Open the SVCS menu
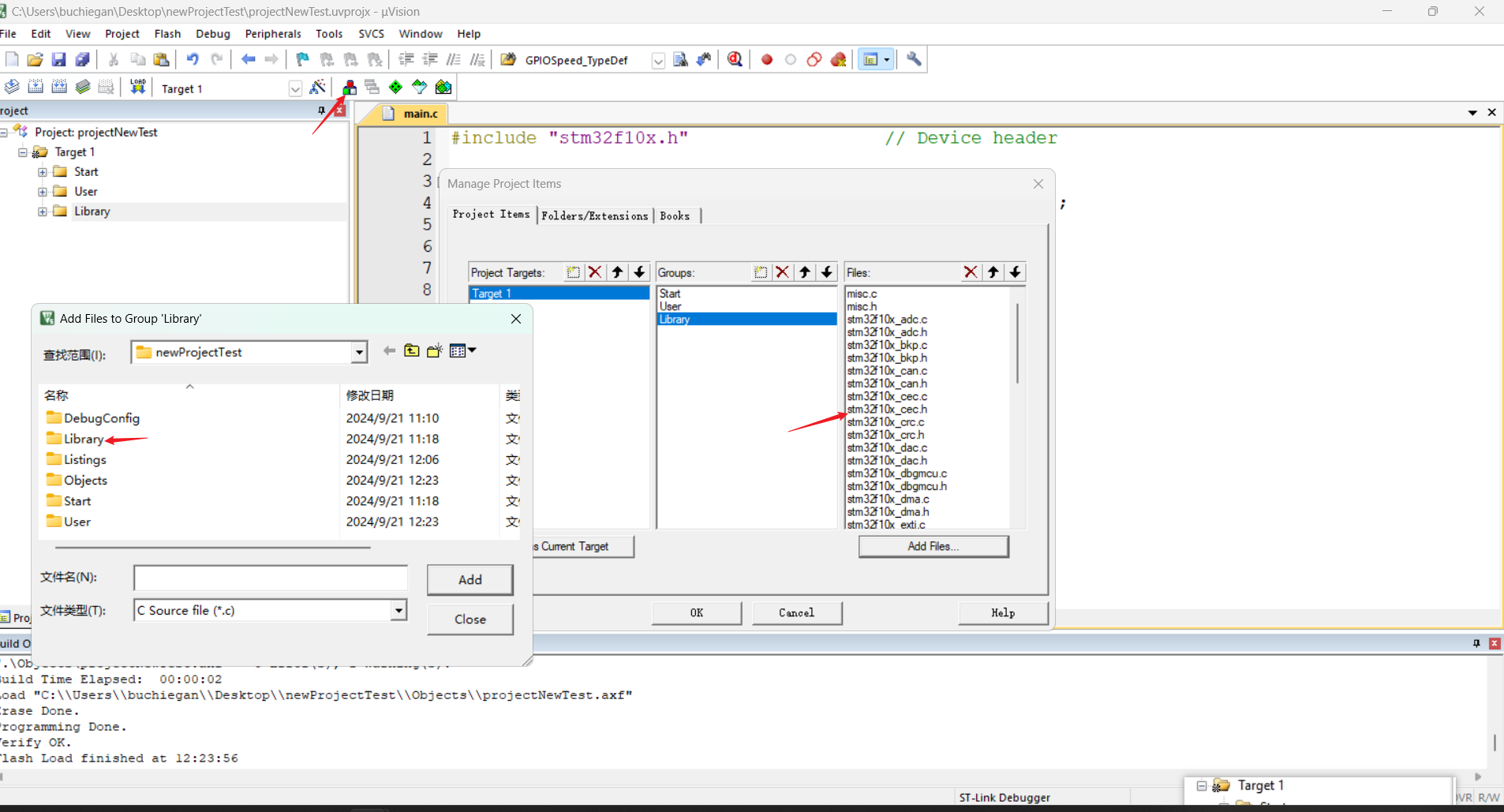1504x812 pixels. 371,34
